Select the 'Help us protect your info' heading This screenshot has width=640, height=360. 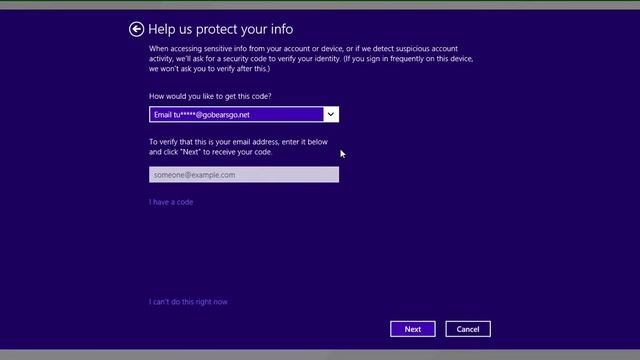click(x=220, y=29)
